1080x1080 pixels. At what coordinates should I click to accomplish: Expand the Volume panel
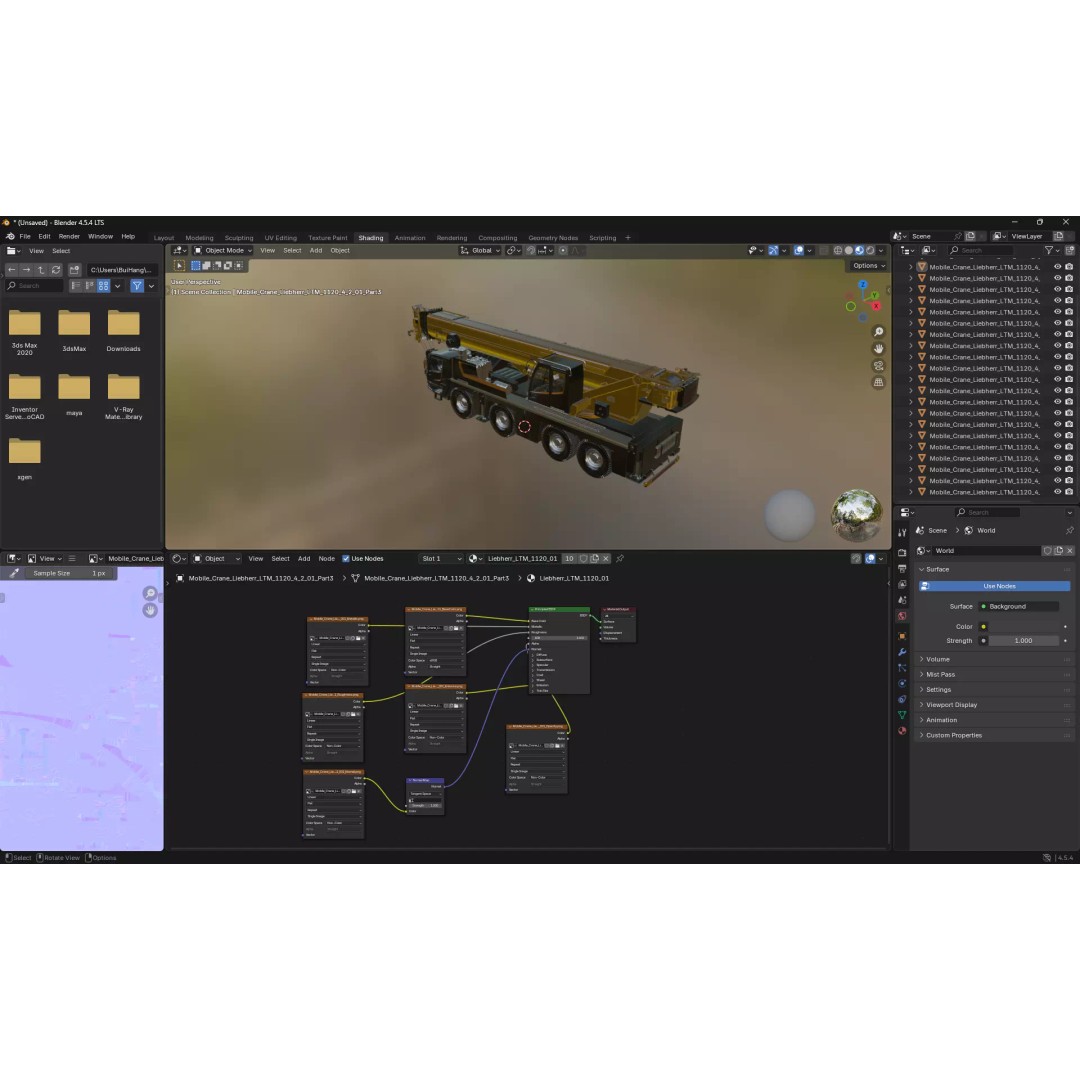pos(937,659)
